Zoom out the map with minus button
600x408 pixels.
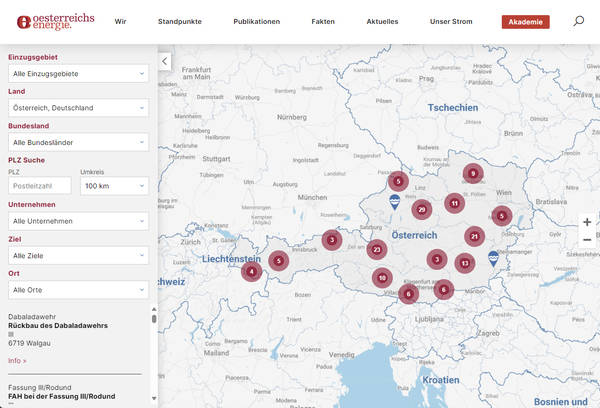[587, 240]
